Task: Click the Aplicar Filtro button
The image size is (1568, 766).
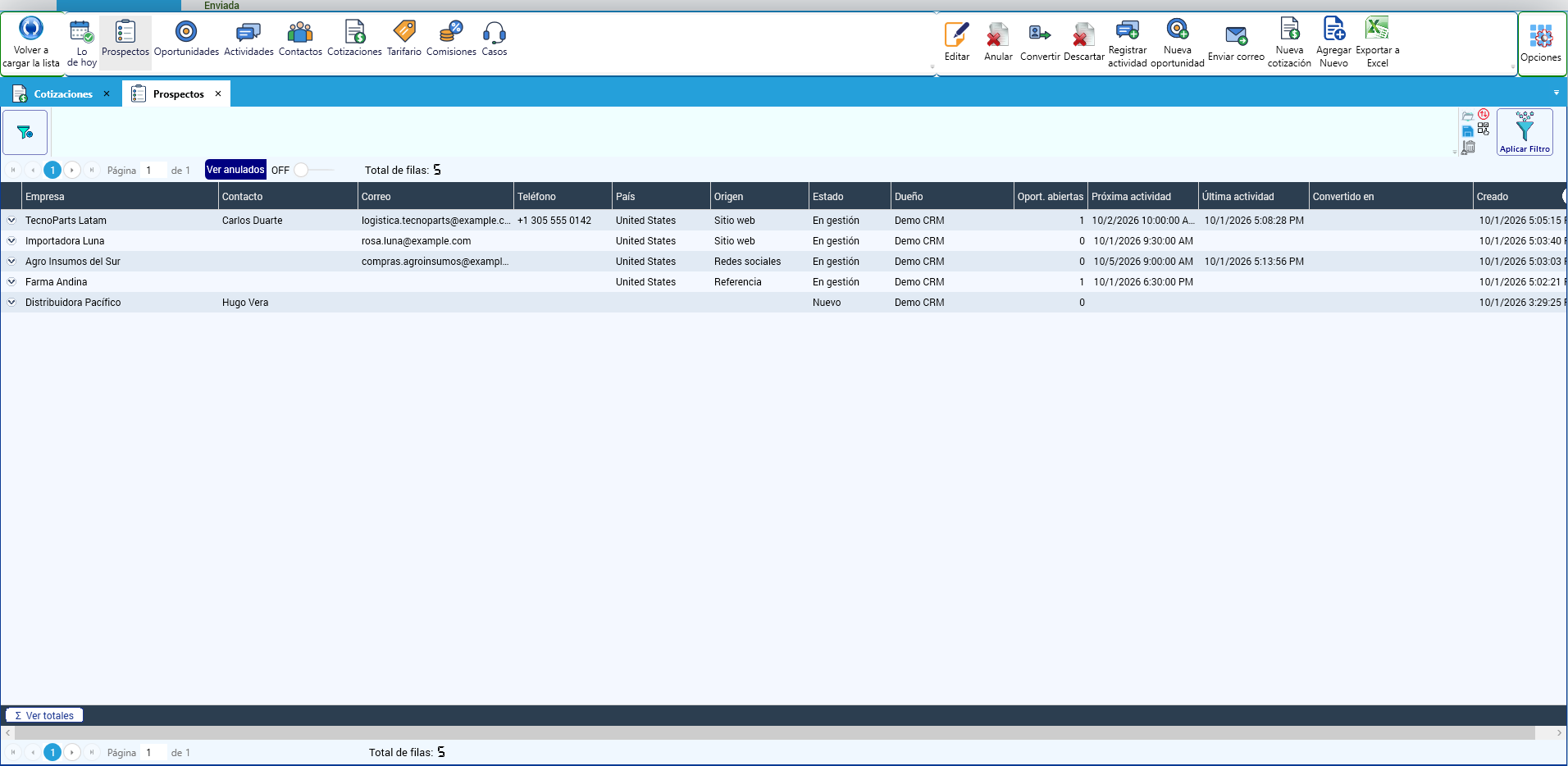Action: click(x=1525, y=132)
